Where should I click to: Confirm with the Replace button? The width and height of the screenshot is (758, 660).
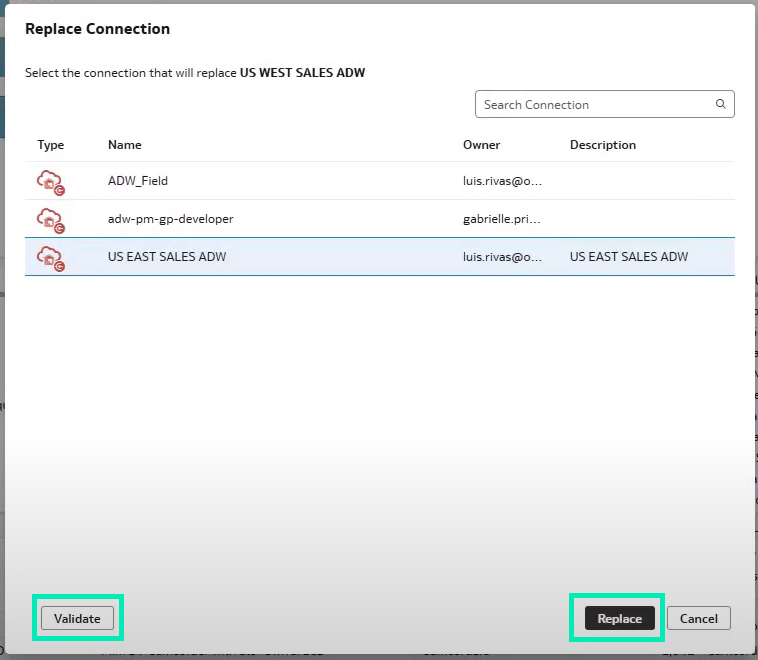pos(619,618)
